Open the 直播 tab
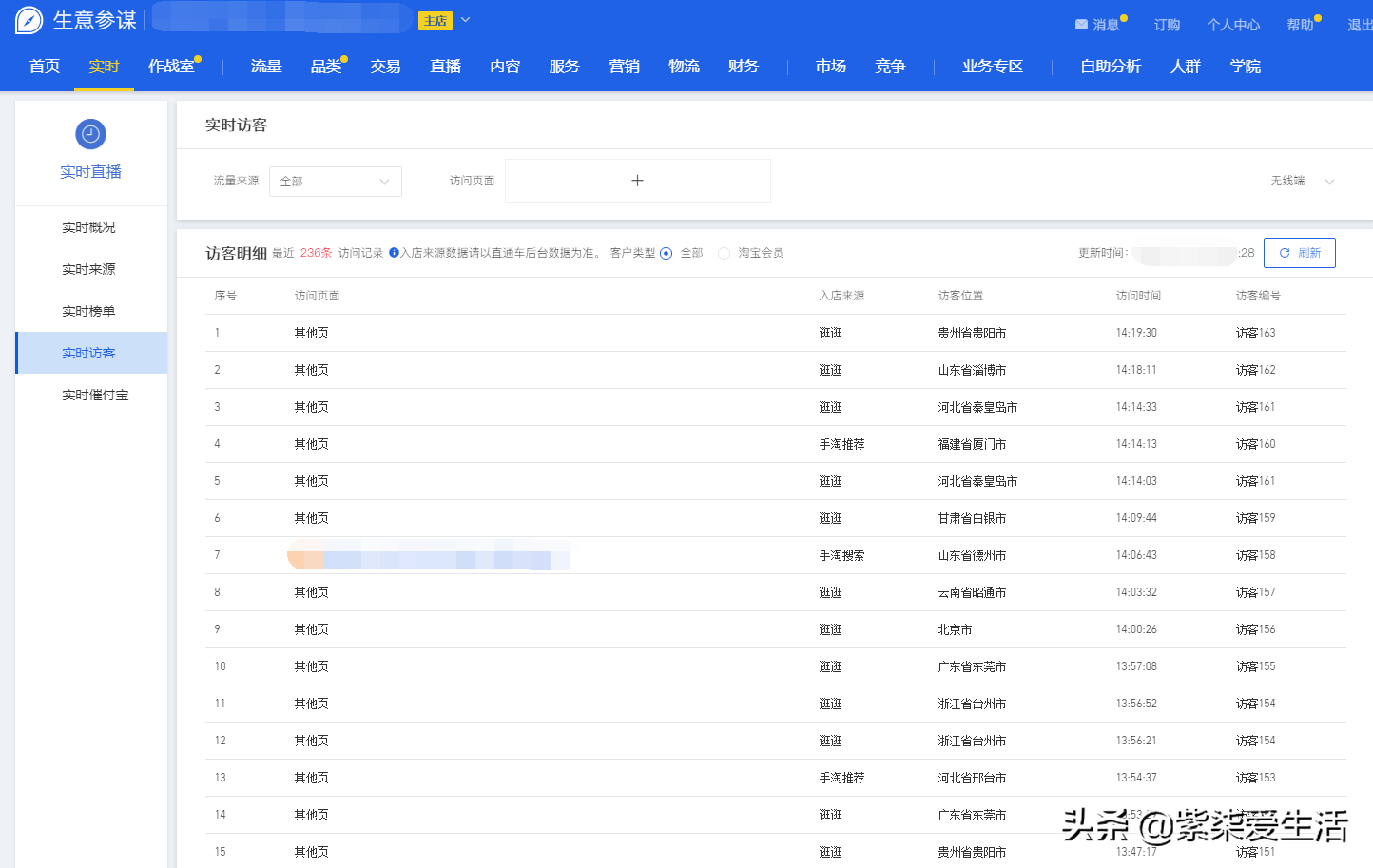 pyautogui.click(x=445, y=67)
